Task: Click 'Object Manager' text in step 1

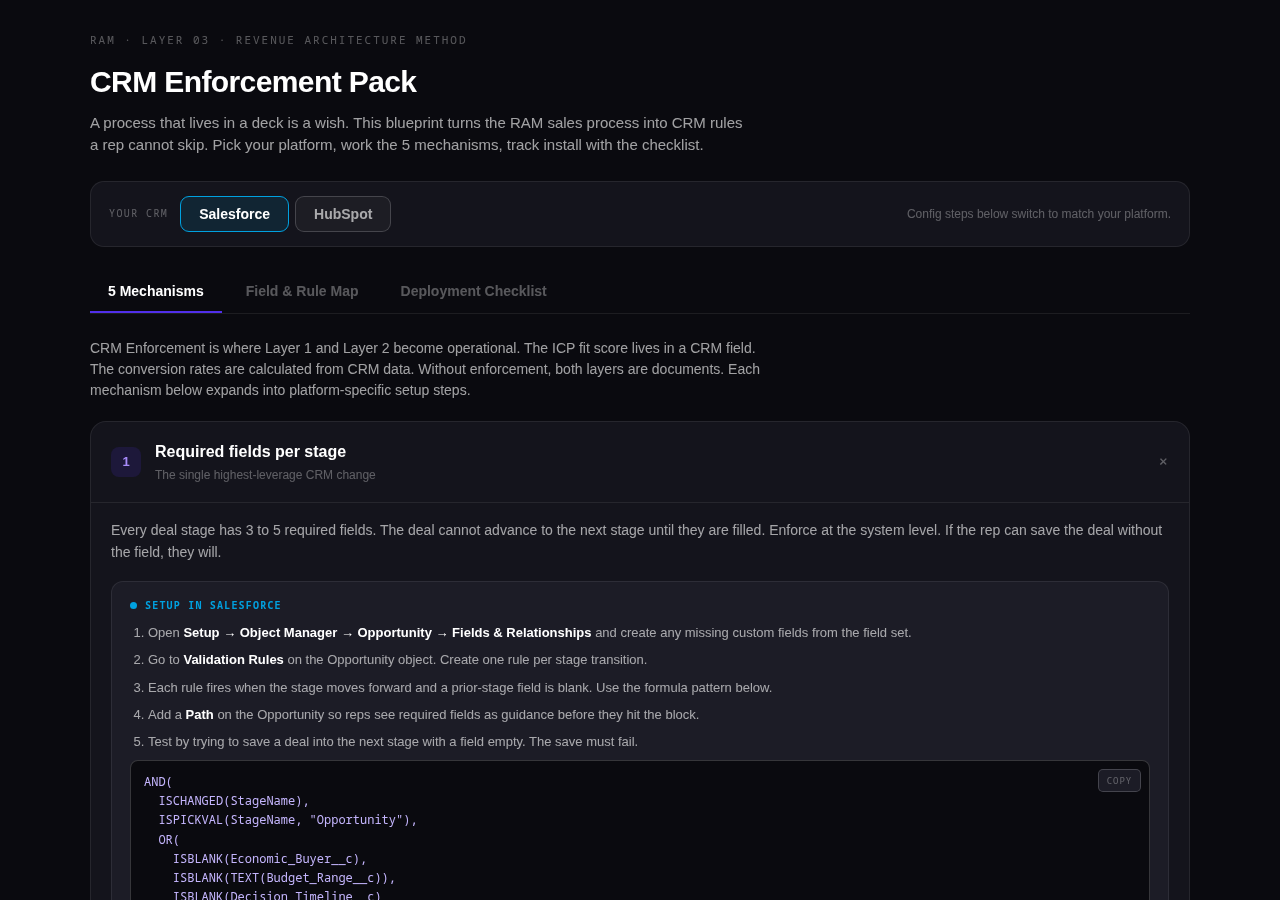Action: (289, 633)
